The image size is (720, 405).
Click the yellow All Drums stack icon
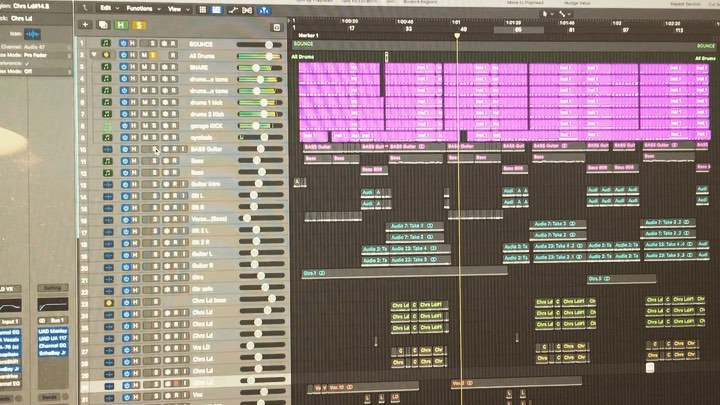pos(106,55)
